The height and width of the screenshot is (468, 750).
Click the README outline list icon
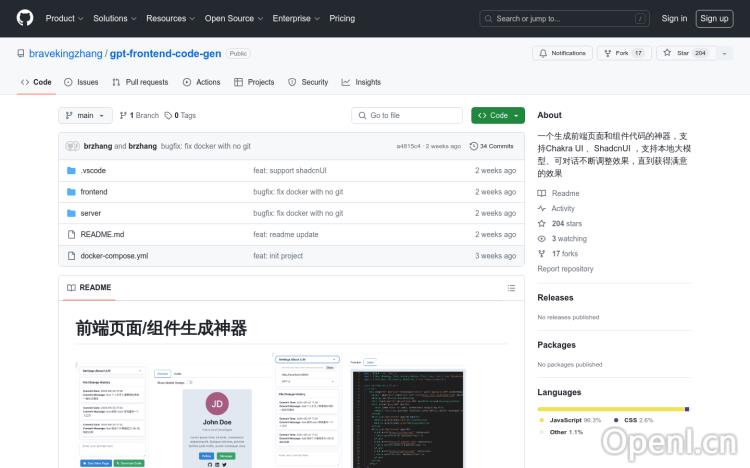click(x=511, y=288)
